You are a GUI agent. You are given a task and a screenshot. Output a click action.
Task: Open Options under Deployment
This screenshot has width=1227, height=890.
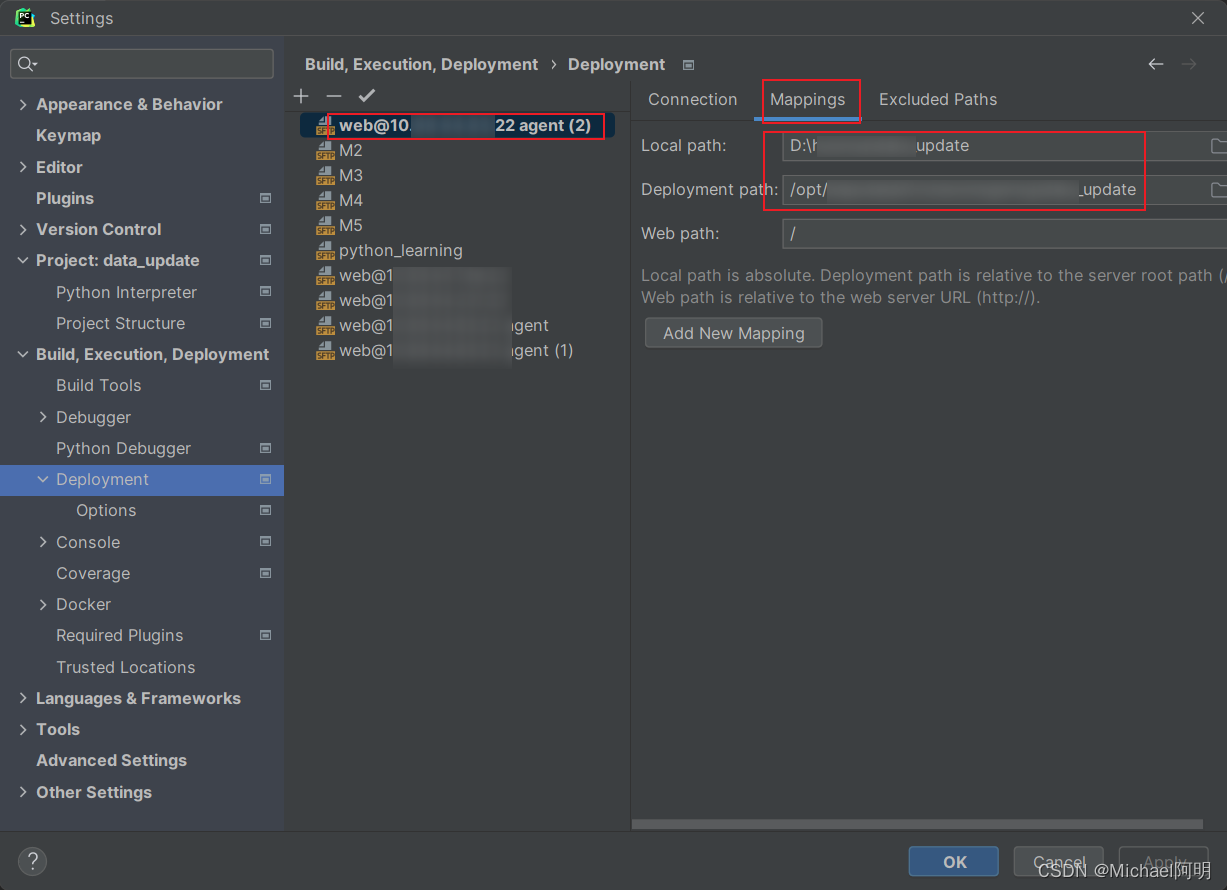106,510
